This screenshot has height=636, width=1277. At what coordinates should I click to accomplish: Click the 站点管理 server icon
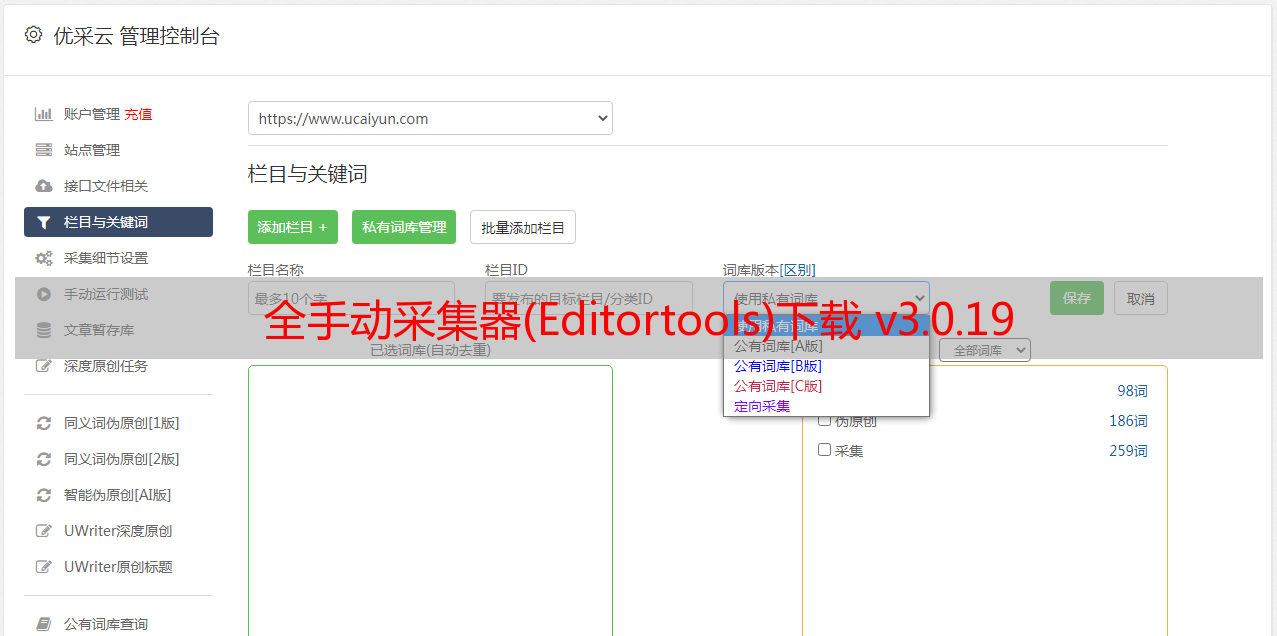(44, 150)
